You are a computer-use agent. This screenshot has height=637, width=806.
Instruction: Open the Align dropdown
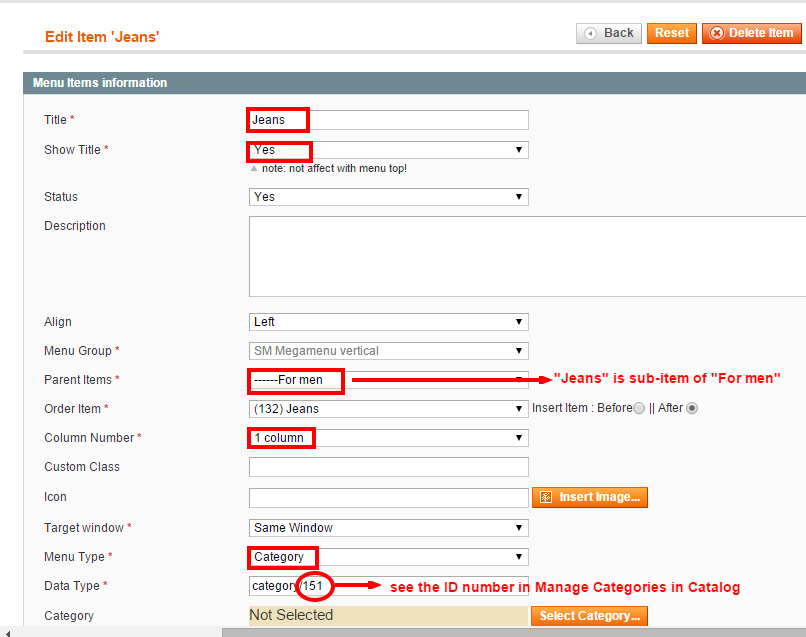pyautogui.click(x=389, y=322)
